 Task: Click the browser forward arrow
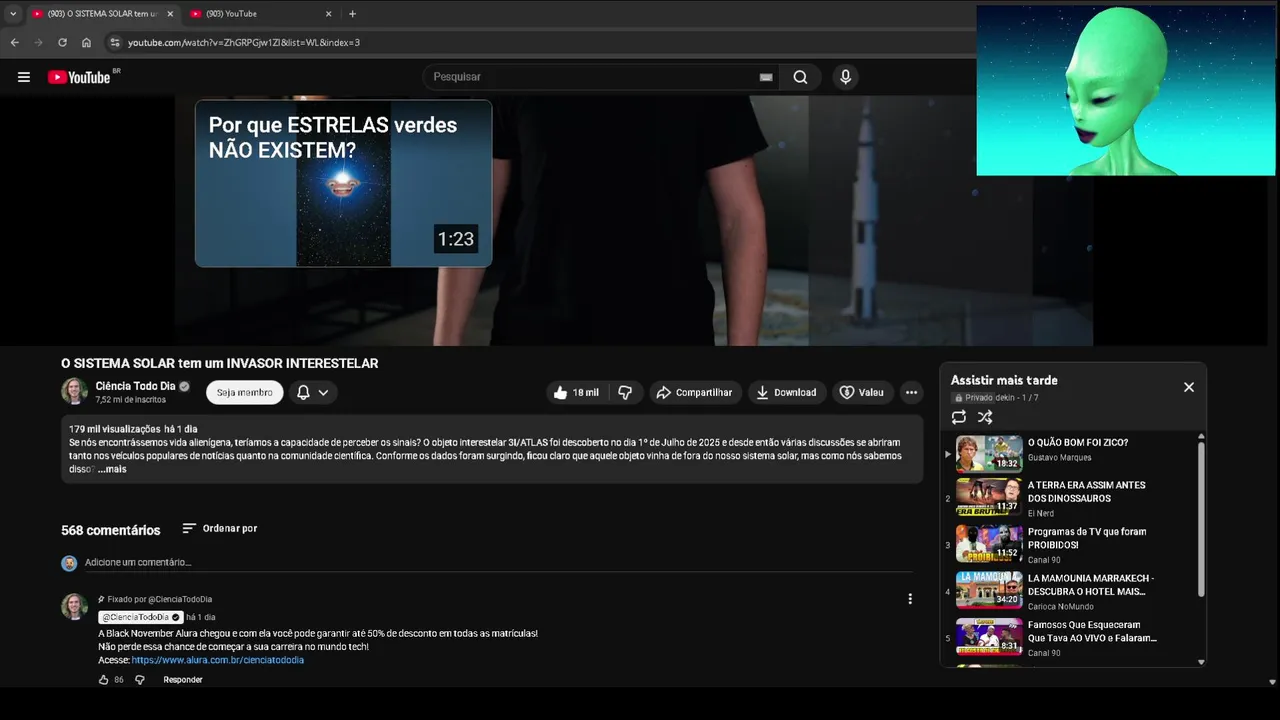pos(38,43)
